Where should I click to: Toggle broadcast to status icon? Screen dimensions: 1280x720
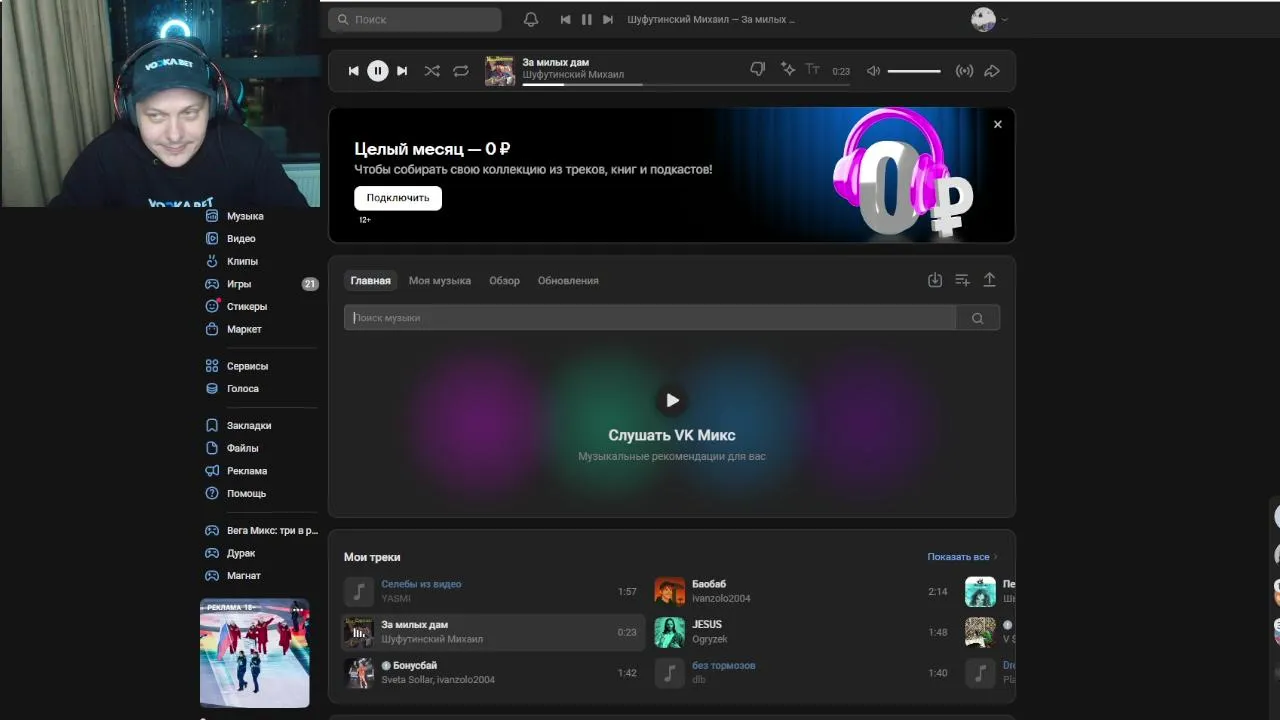964,71
